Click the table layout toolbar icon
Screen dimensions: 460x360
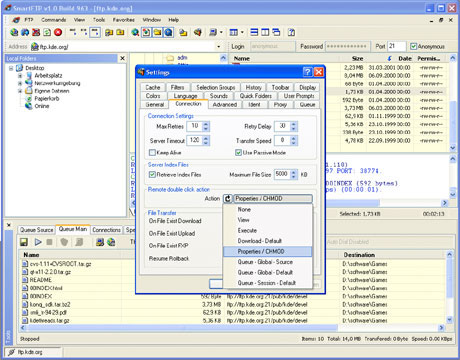(234, 32)
